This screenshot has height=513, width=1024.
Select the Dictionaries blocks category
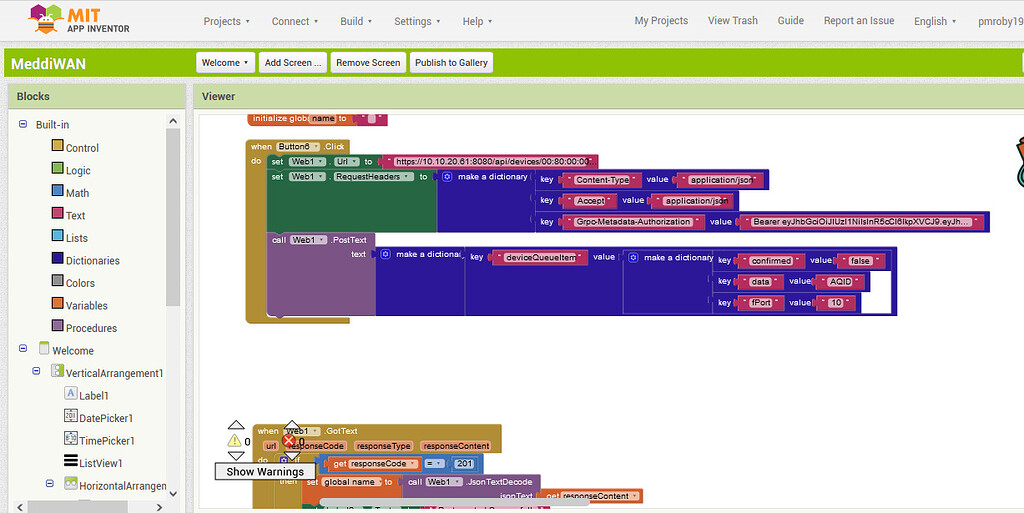[92, 260]
